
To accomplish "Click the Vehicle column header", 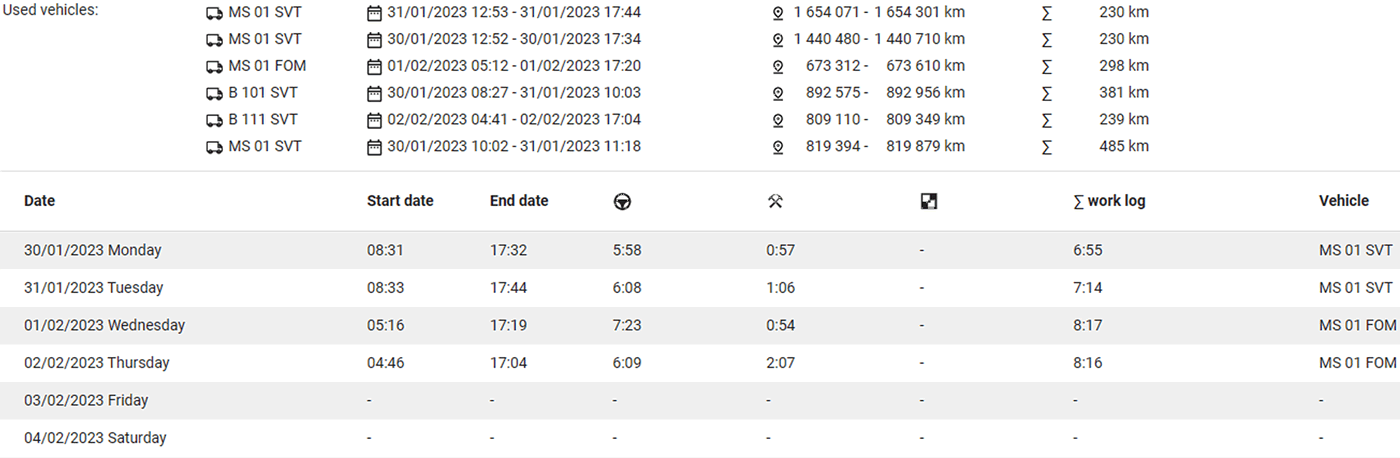I will click(x=1344, y=201).
